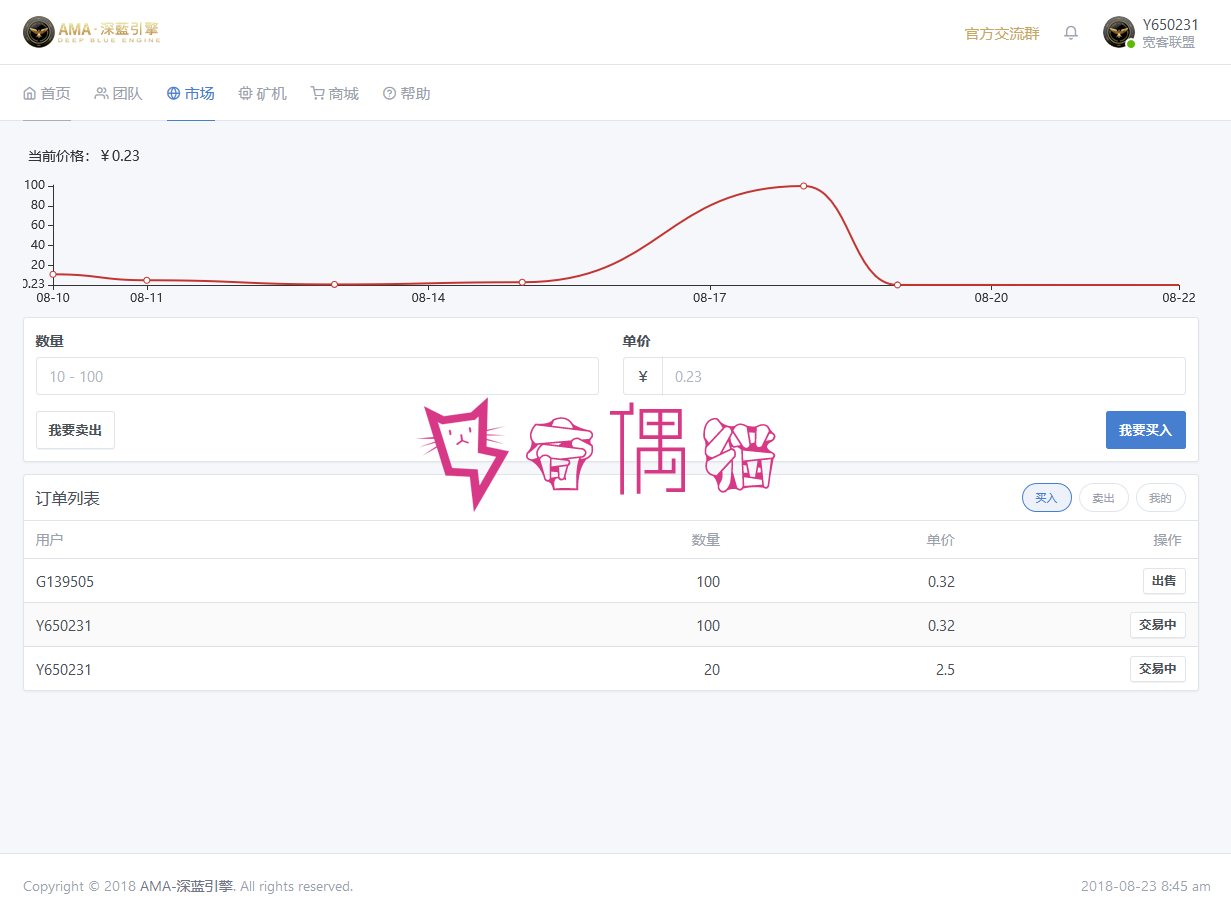1231x910 pixels.
Task: Open the 官方交流群 link
Action: [x=1002, y=33]
